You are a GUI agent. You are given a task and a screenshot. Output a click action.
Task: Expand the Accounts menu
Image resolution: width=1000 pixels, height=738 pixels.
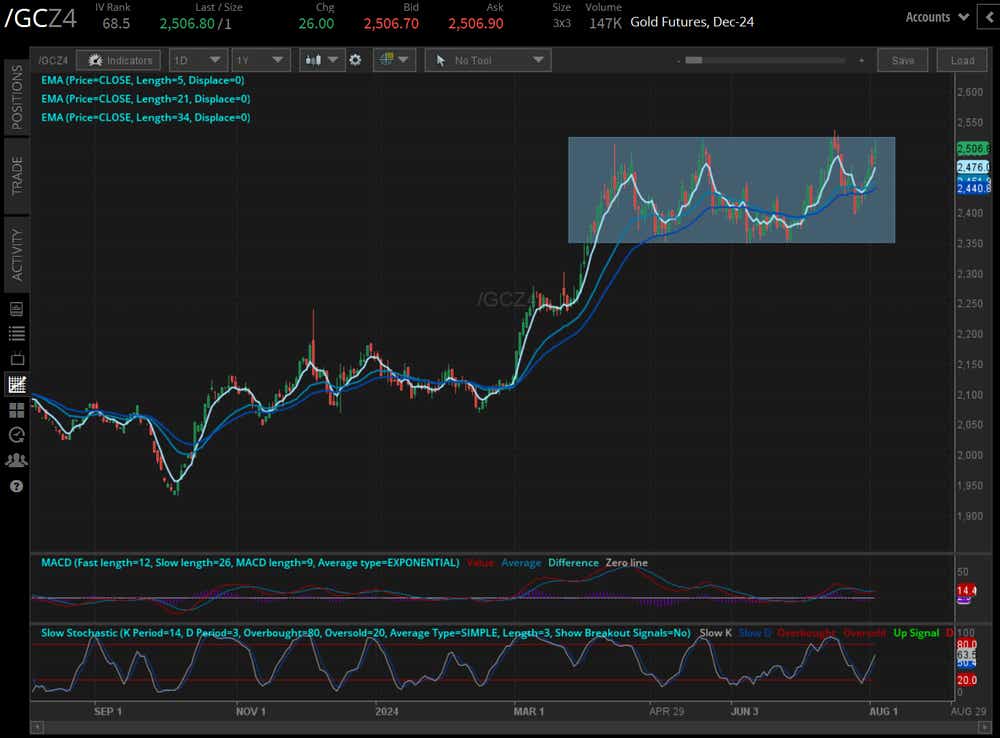coord(937,17)
